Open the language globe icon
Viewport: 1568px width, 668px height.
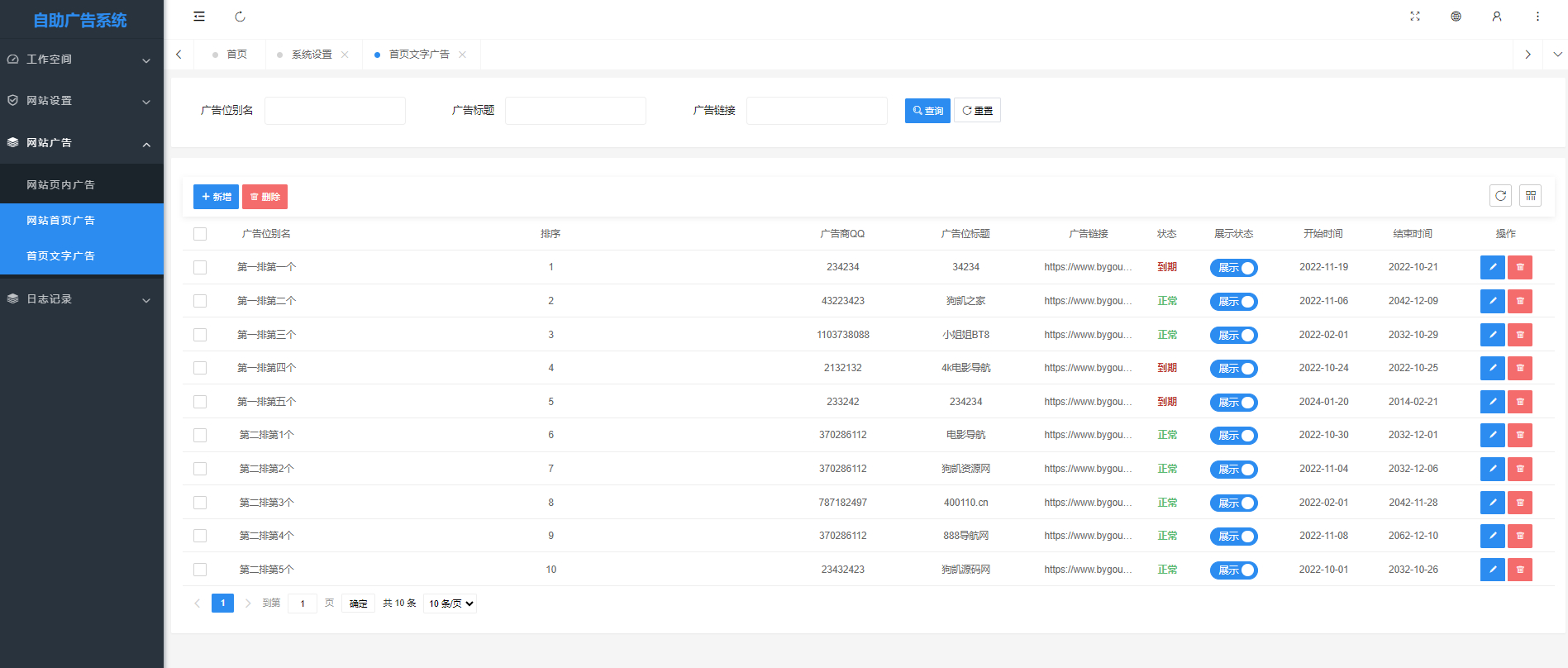point(1456,17)
